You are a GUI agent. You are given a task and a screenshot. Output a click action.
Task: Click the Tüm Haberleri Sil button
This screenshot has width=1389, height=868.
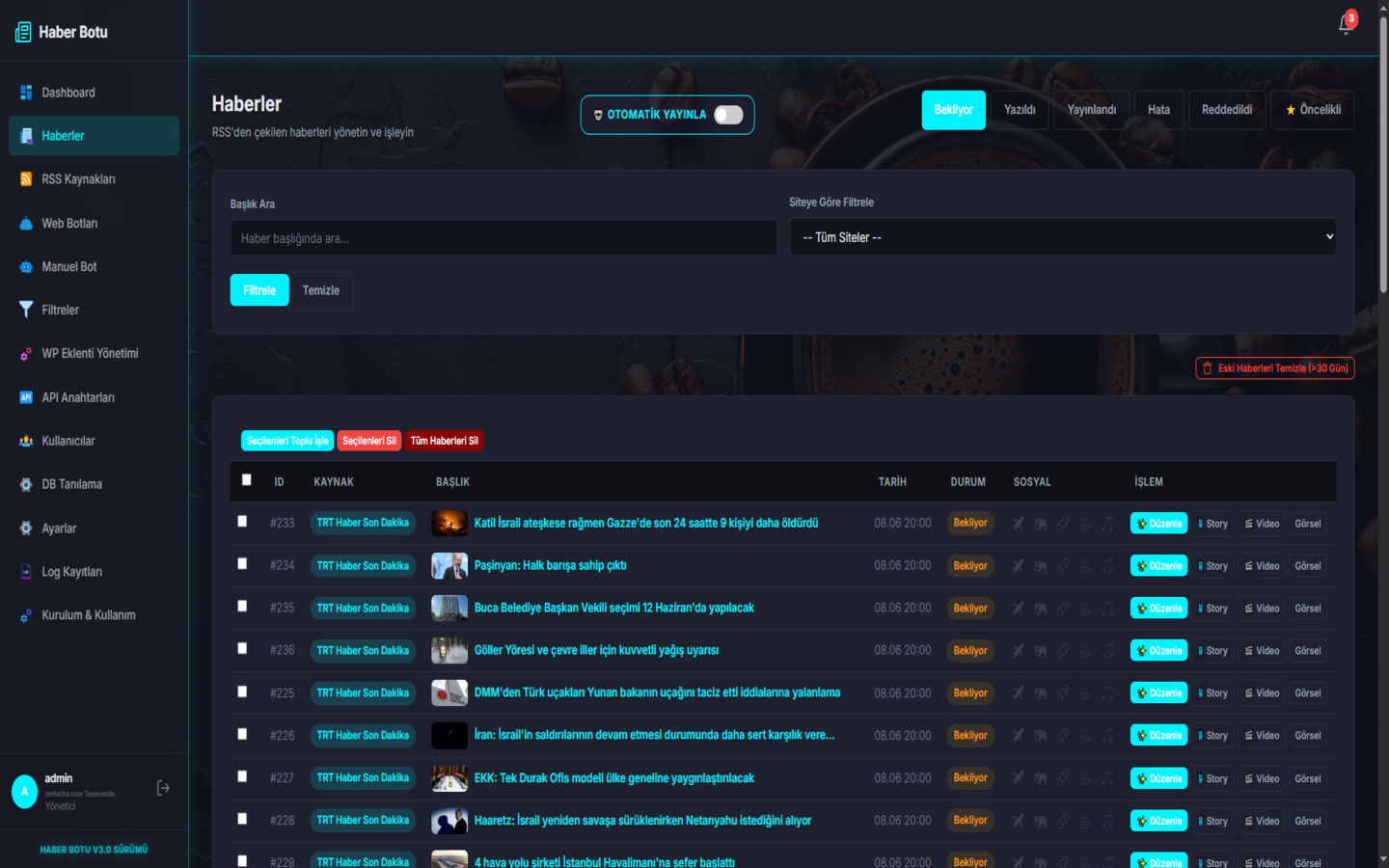445,441
